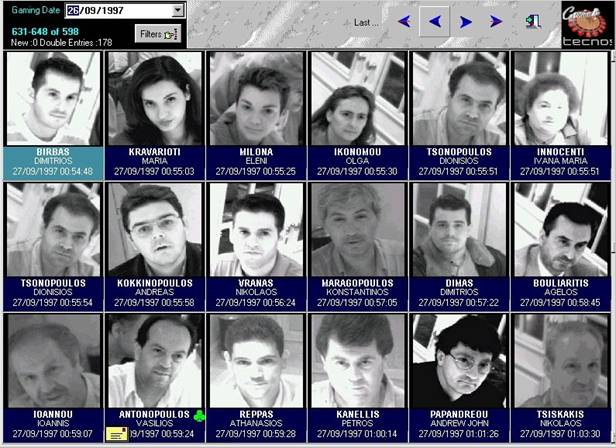Open Milona Eleni's photo card
This screenshot has width=616, height=448.
click(257, 98)
